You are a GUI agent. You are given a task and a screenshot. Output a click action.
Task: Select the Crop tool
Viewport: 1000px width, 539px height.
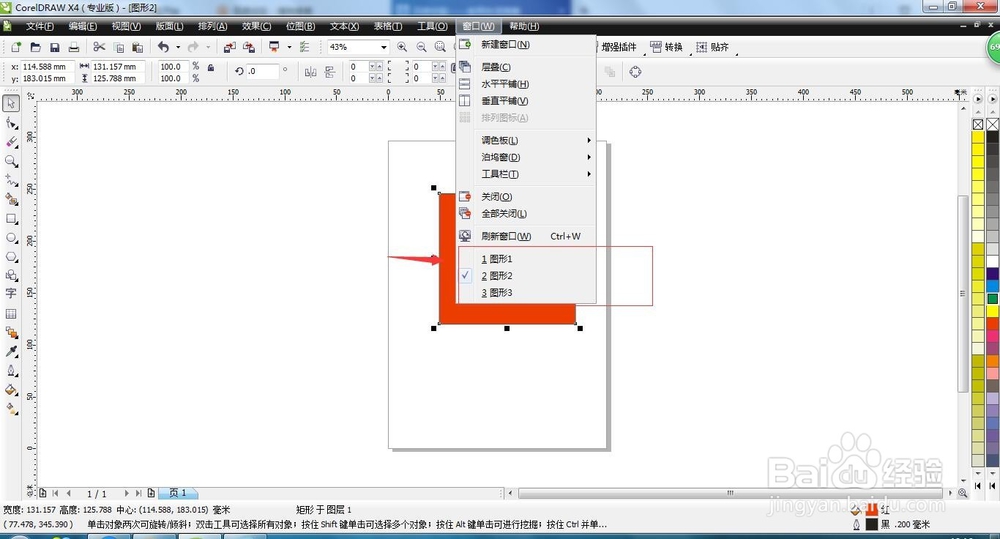11,142
